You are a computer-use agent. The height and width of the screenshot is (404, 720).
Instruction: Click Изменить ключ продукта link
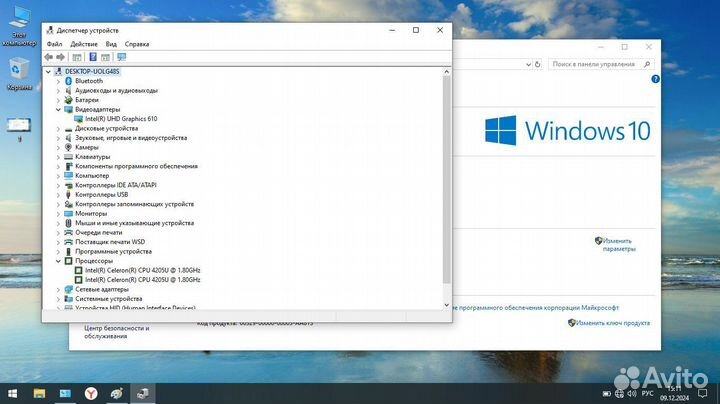613,323
